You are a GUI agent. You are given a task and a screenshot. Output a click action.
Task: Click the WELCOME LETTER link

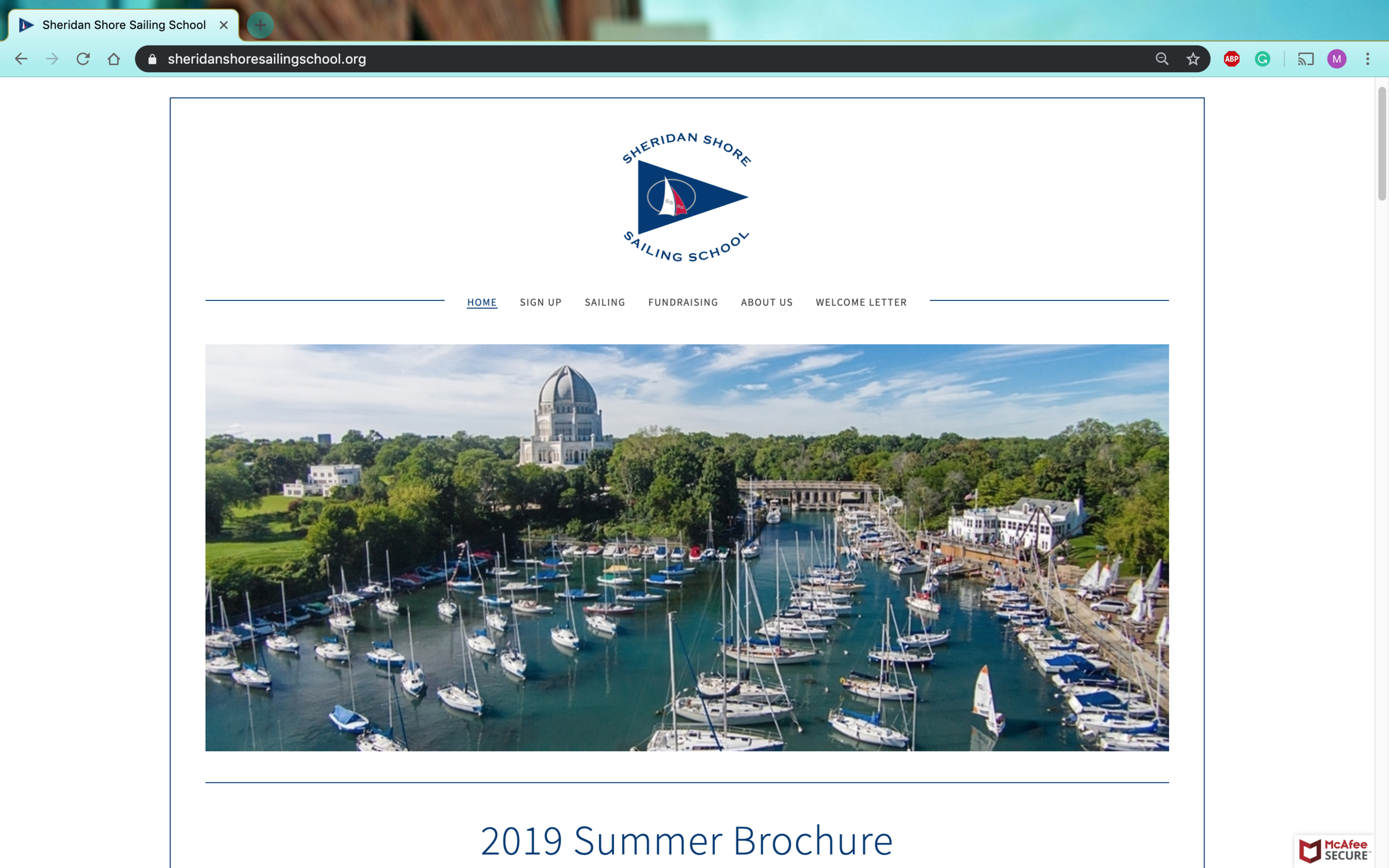861,302
